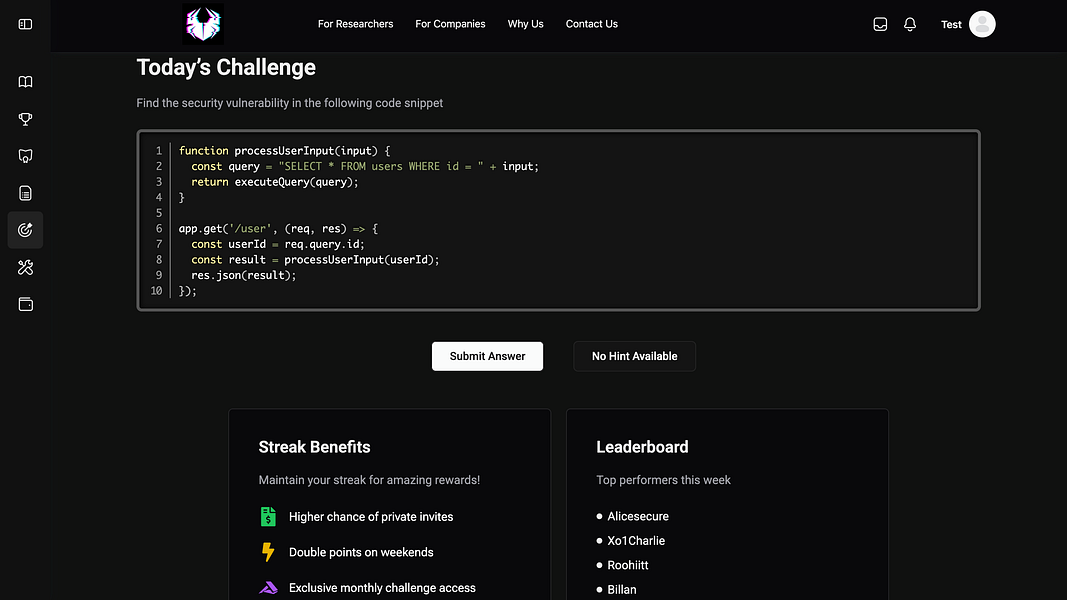Viewport: 1067px width, 600px height.
Task: Click the Leaderboard heading
Action: tap(642, 447)
